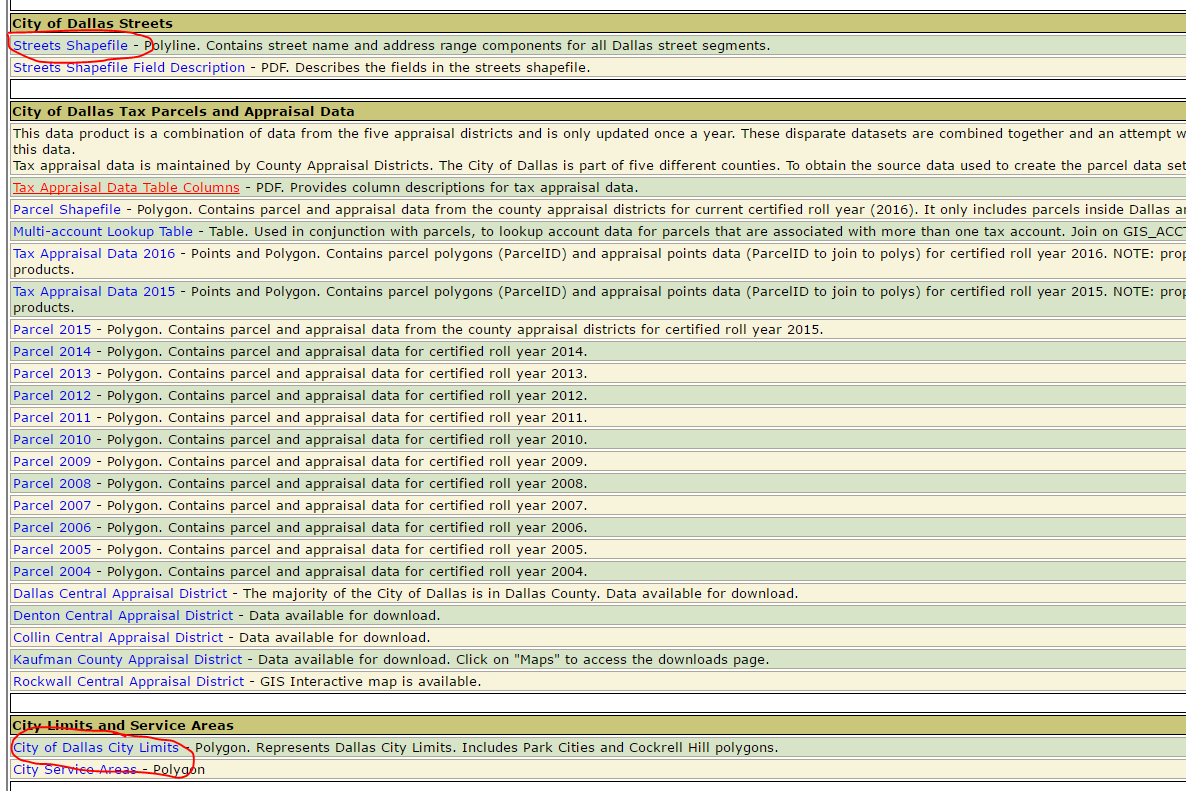This screenshot has height=791, width=1186.
Task: Open Streets Shapefile Field Description PDF
Action: point(129,67)
